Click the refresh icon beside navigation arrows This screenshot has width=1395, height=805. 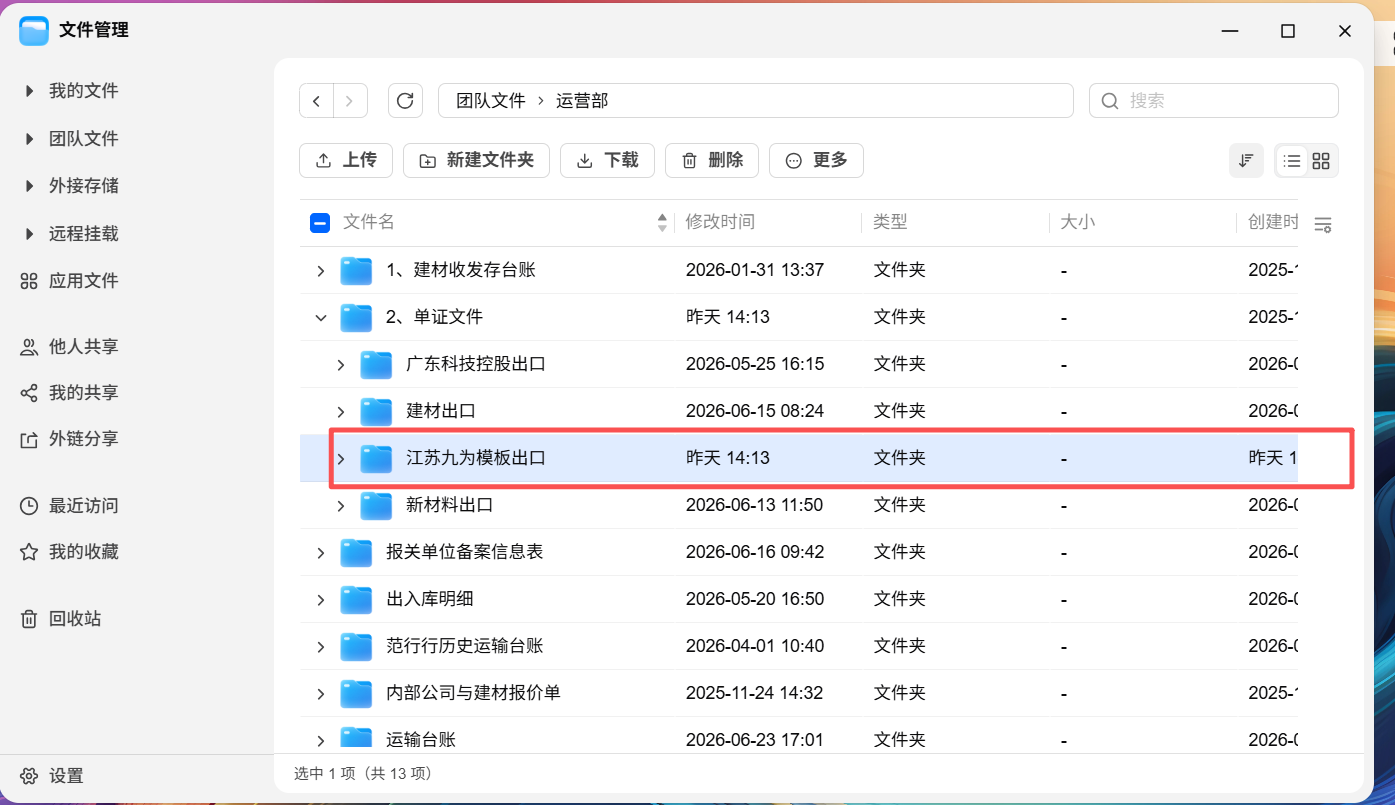click(x=405, y=101)
